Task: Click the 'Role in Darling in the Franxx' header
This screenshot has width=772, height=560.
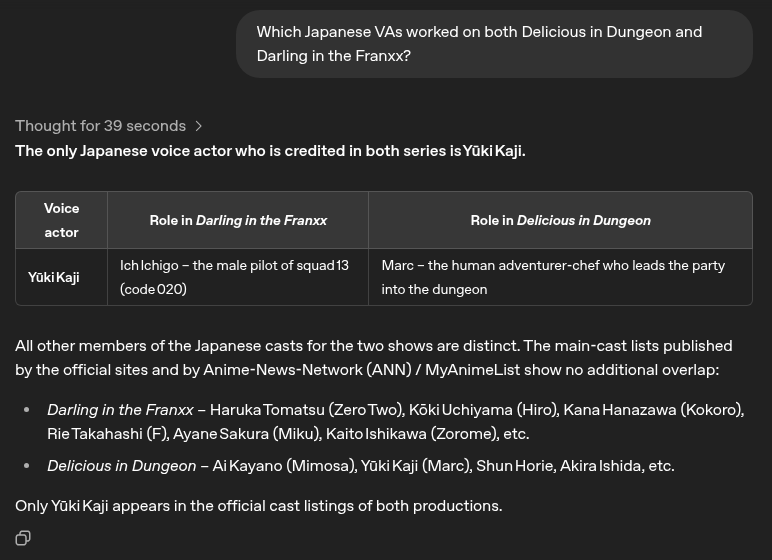Action: click(238, 220)
